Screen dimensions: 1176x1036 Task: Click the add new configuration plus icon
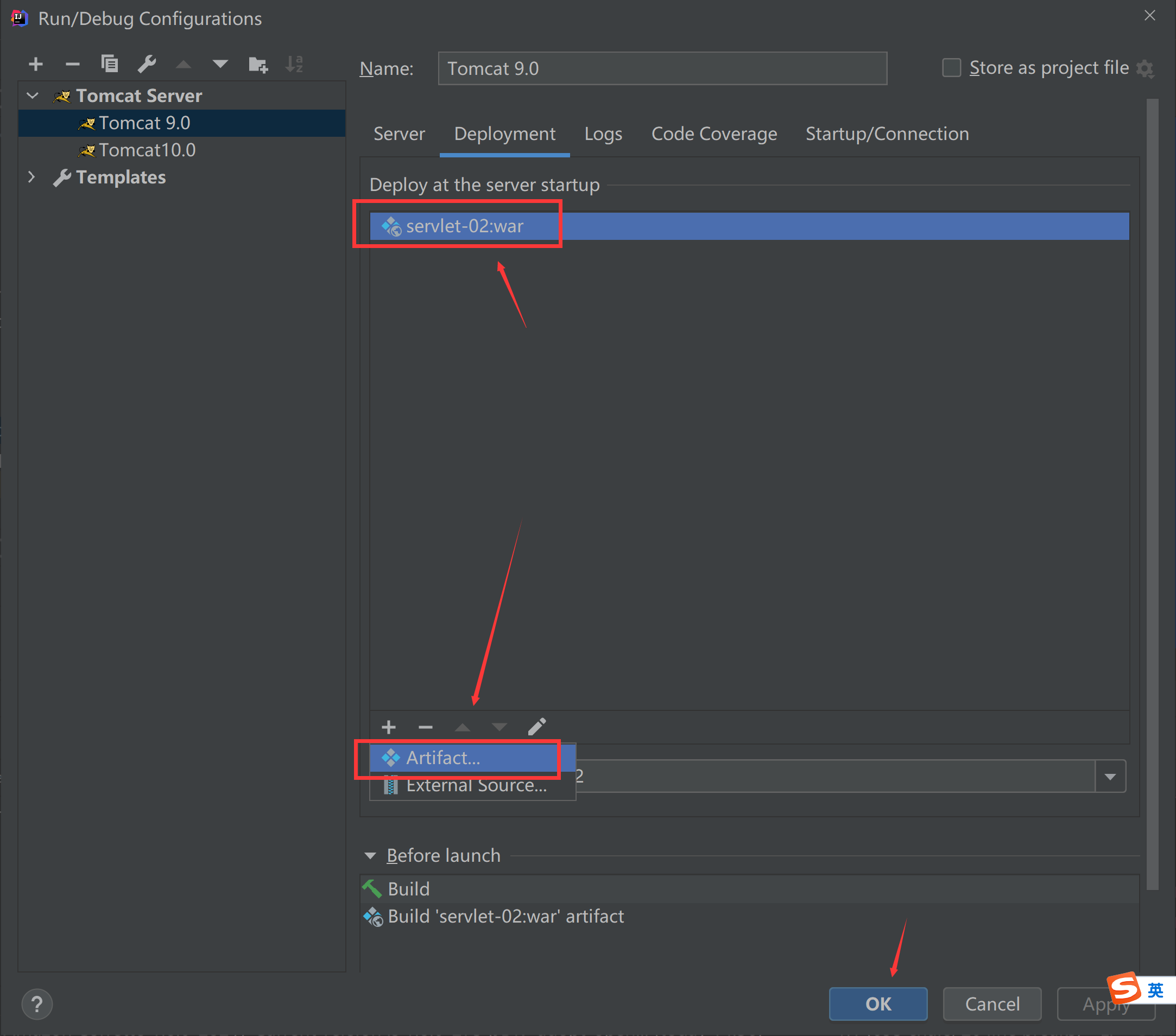36,64
